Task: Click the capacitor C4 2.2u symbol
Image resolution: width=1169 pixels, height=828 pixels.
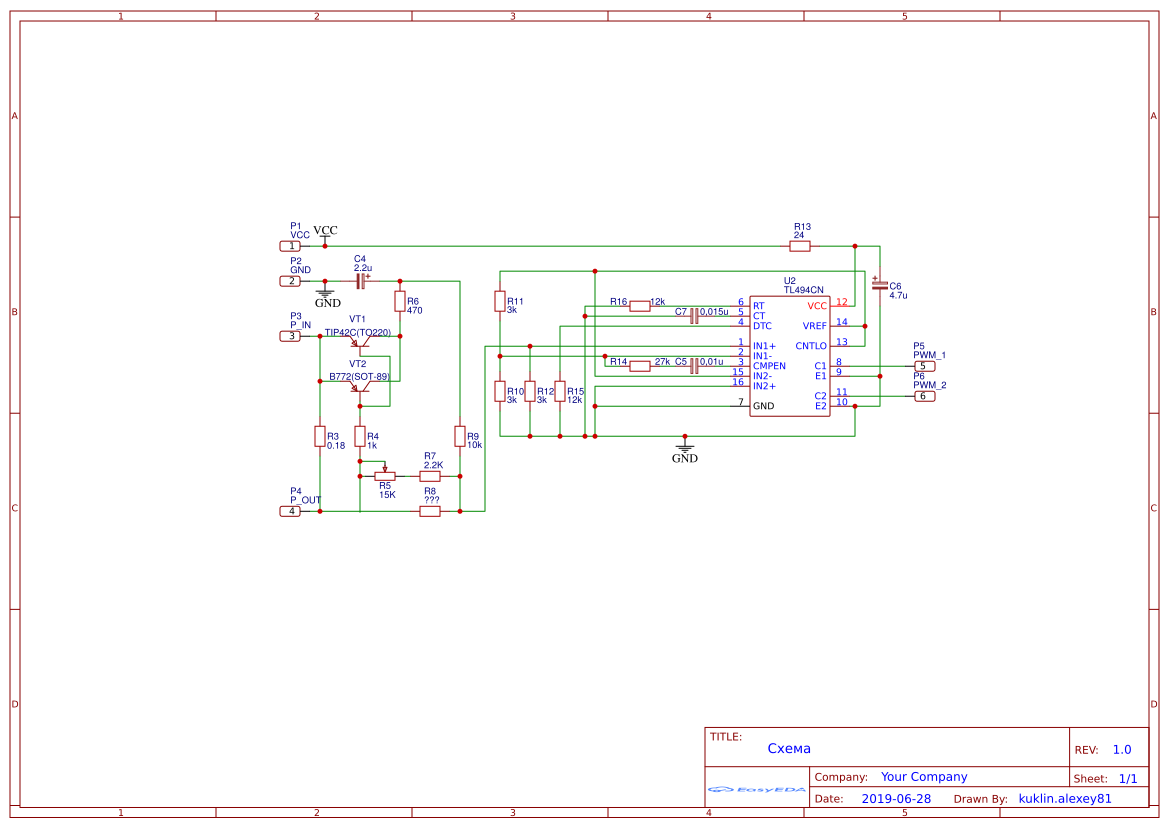Action: (x=360, y=281)
